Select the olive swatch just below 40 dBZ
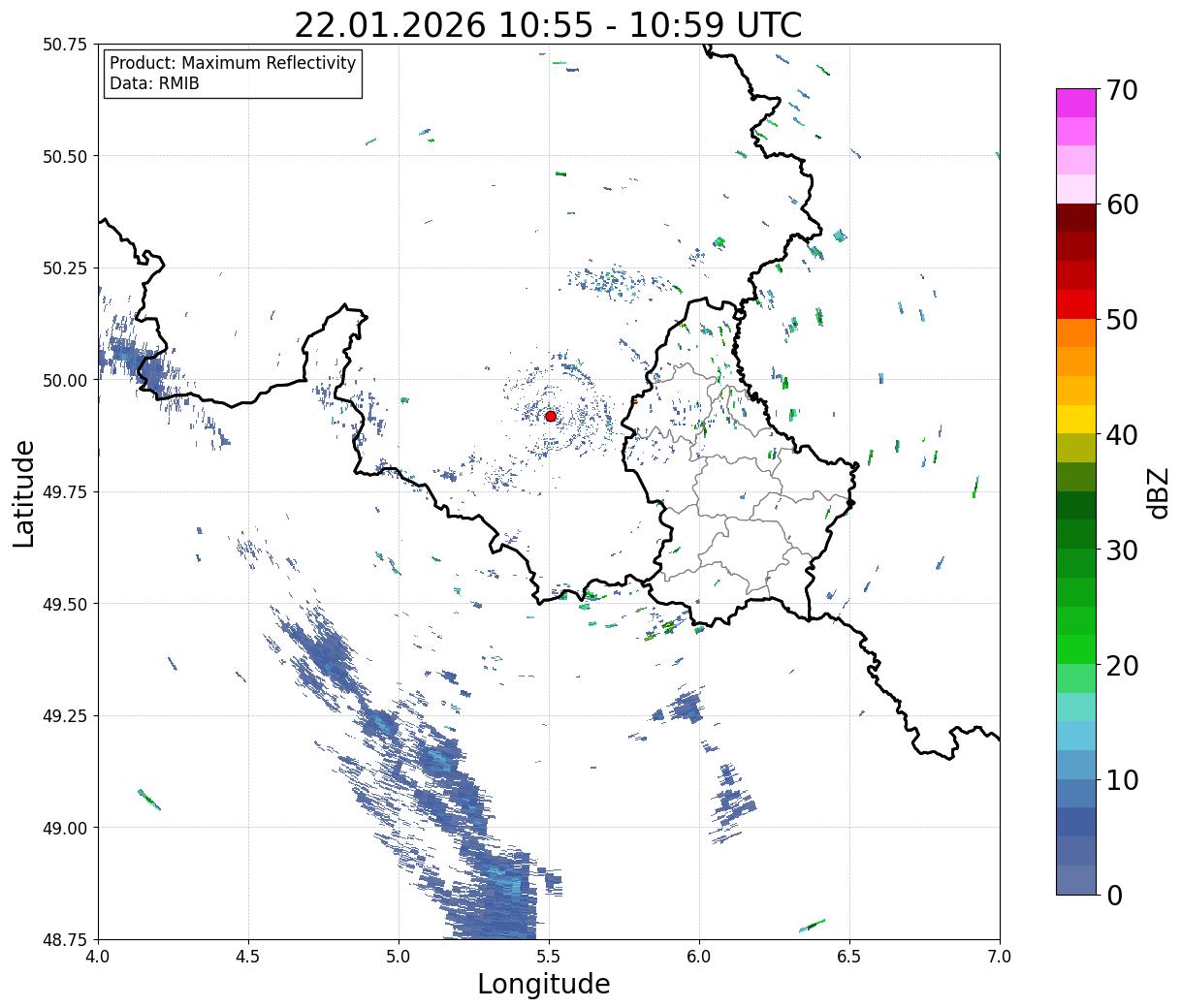 coord(1076,448)
